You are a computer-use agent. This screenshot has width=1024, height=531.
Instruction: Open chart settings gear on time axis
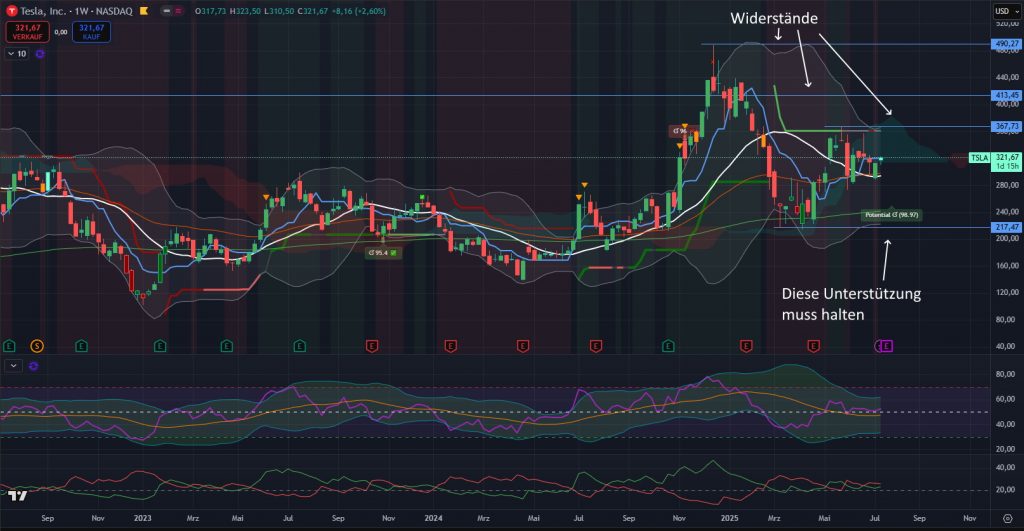tap(1008, 519)
